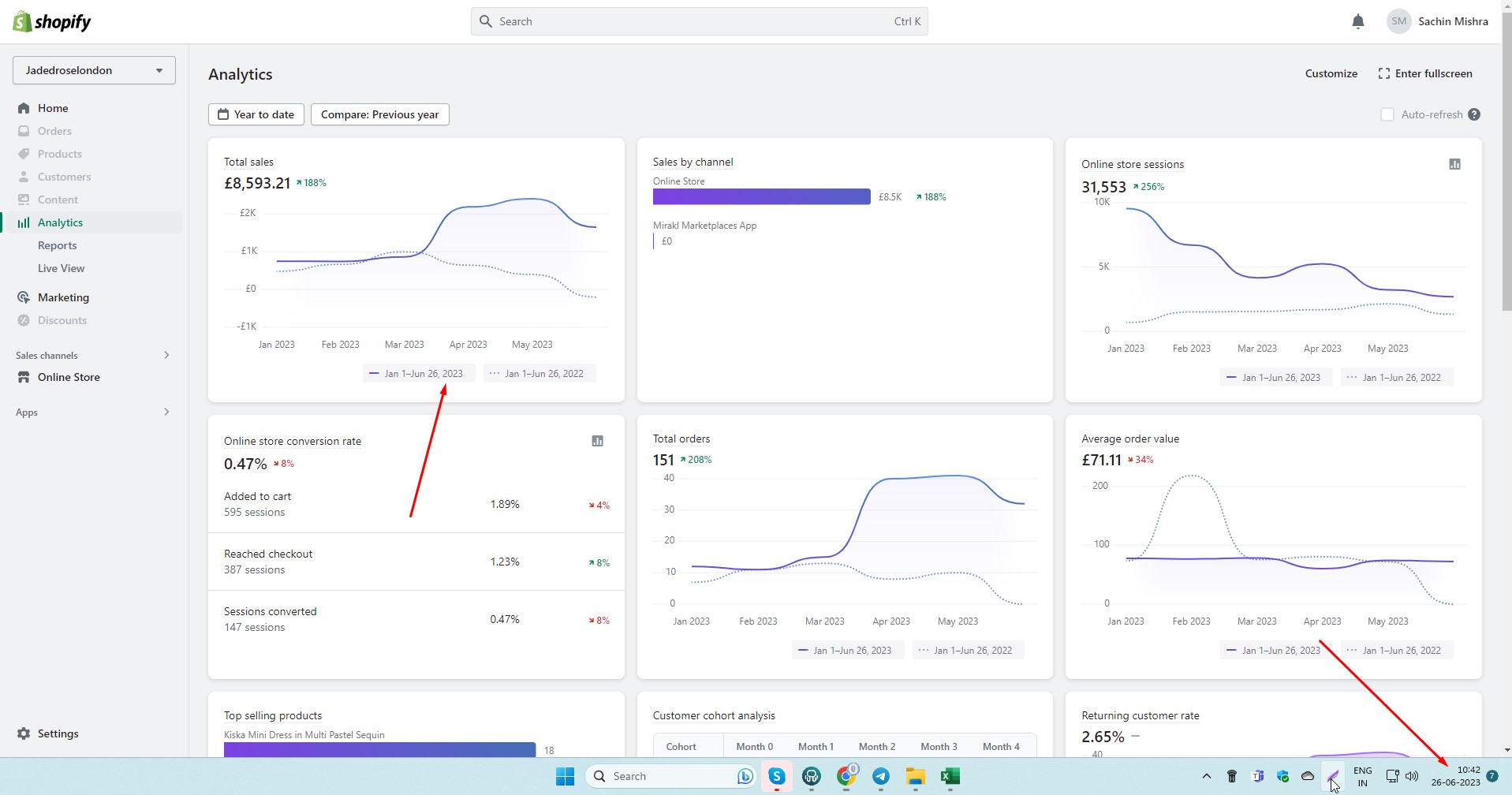Viewport: 1512px width, 795px height.
Task: Click the Home icon in sidebar
Action: (x=24, y=108)
